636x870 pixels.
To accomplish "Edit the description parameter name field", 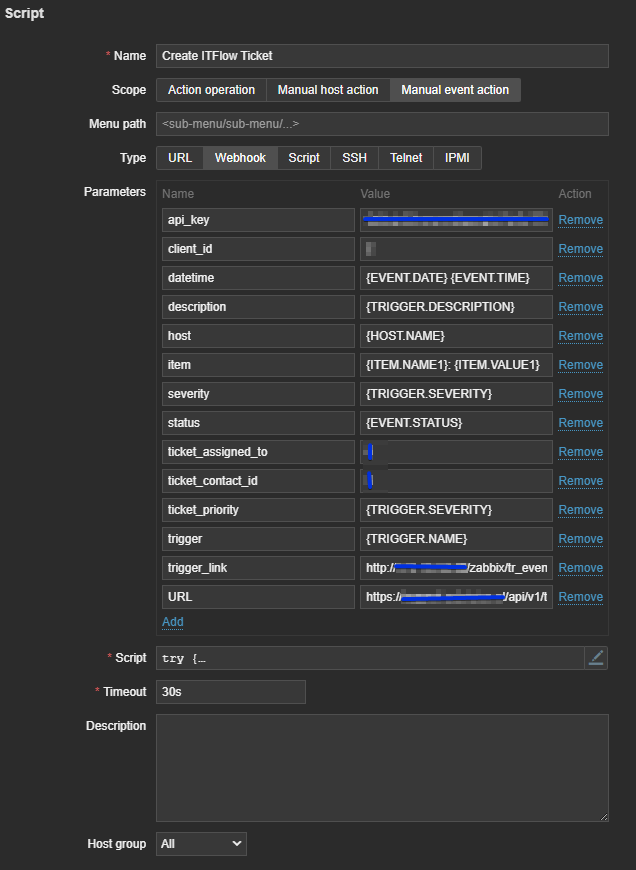I will pyautogui.click(x=259, y=307).
